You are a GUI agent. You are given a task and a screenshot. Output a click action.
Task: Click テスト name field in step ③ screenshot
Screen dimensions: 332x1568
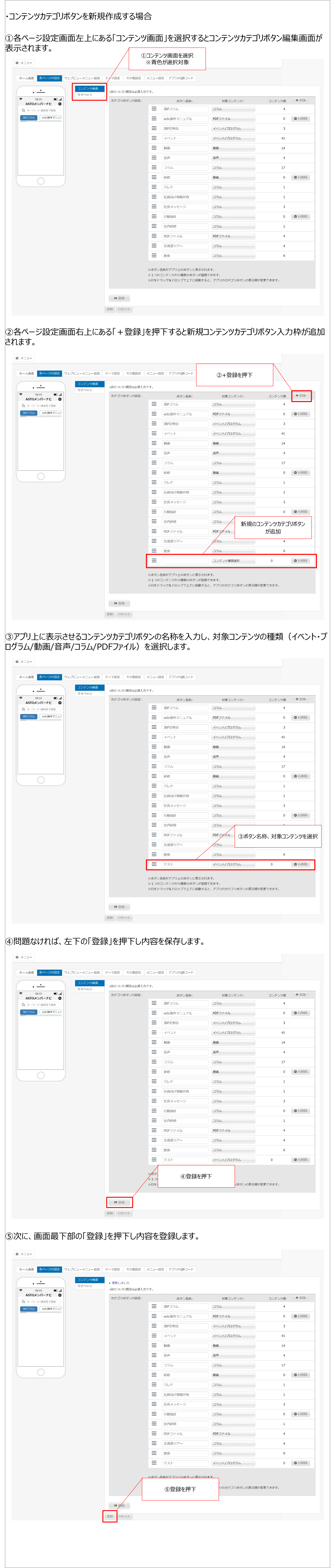click(x=185, y=864)
